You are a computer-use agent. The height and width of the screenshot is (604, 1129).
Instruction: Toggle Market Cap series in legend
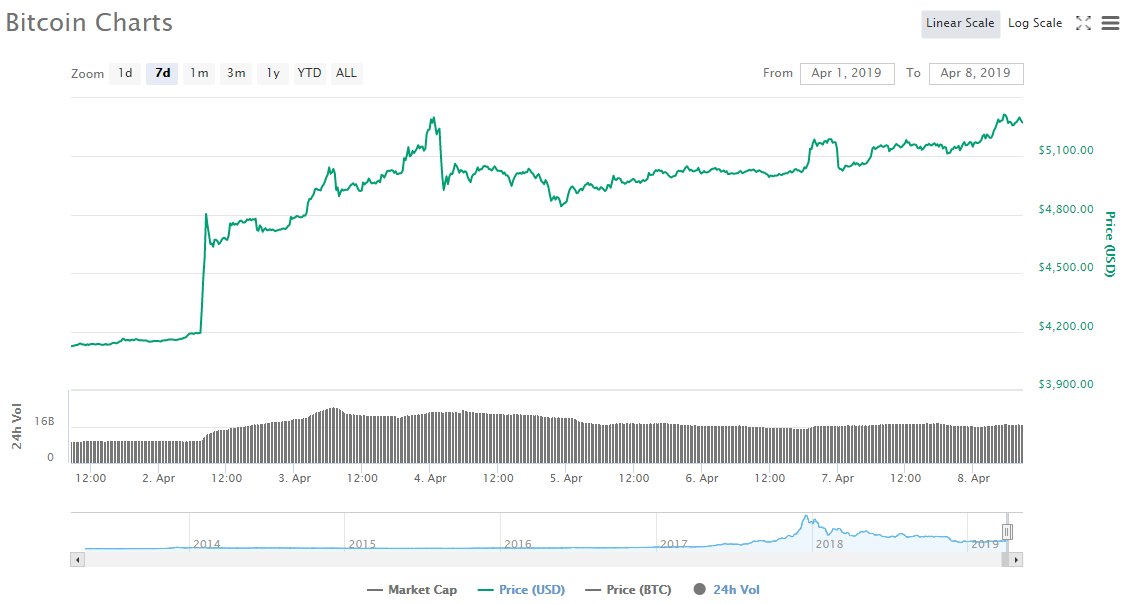(x=412, y=590)
